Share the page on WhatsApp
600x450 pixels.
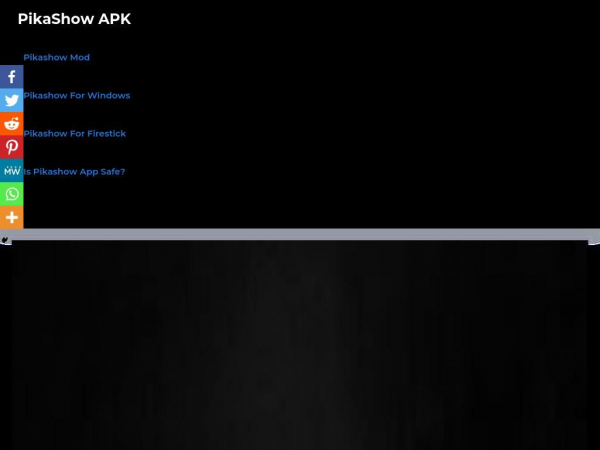pos(11,194)
